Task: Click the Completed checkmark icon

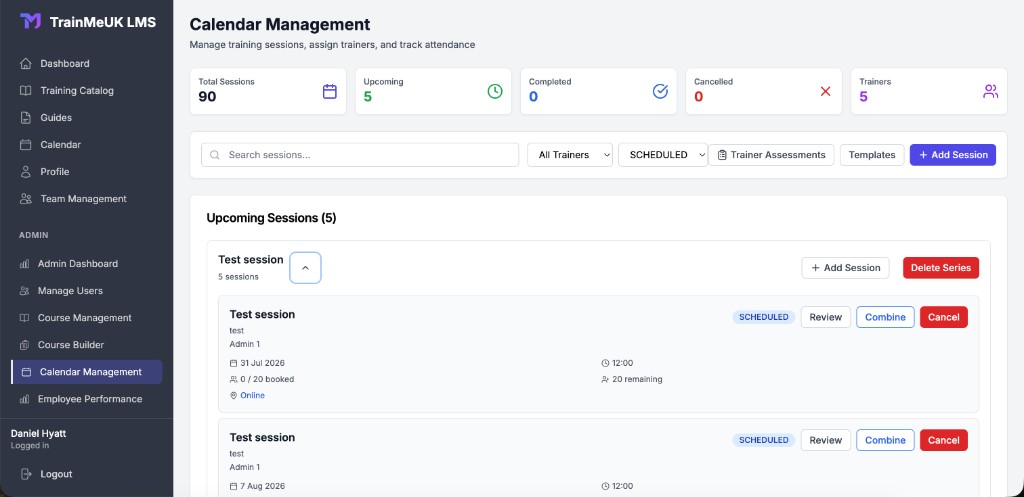Action: pyautogui.click(x=660, y=91)
